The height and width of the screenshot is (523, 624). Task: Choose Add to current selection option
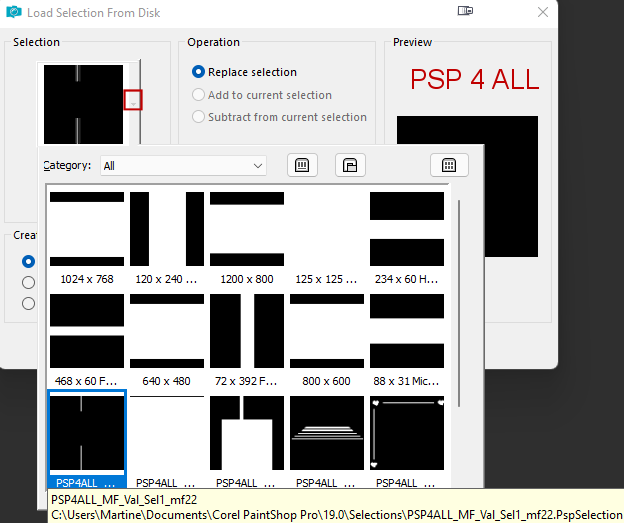point(198,95)
